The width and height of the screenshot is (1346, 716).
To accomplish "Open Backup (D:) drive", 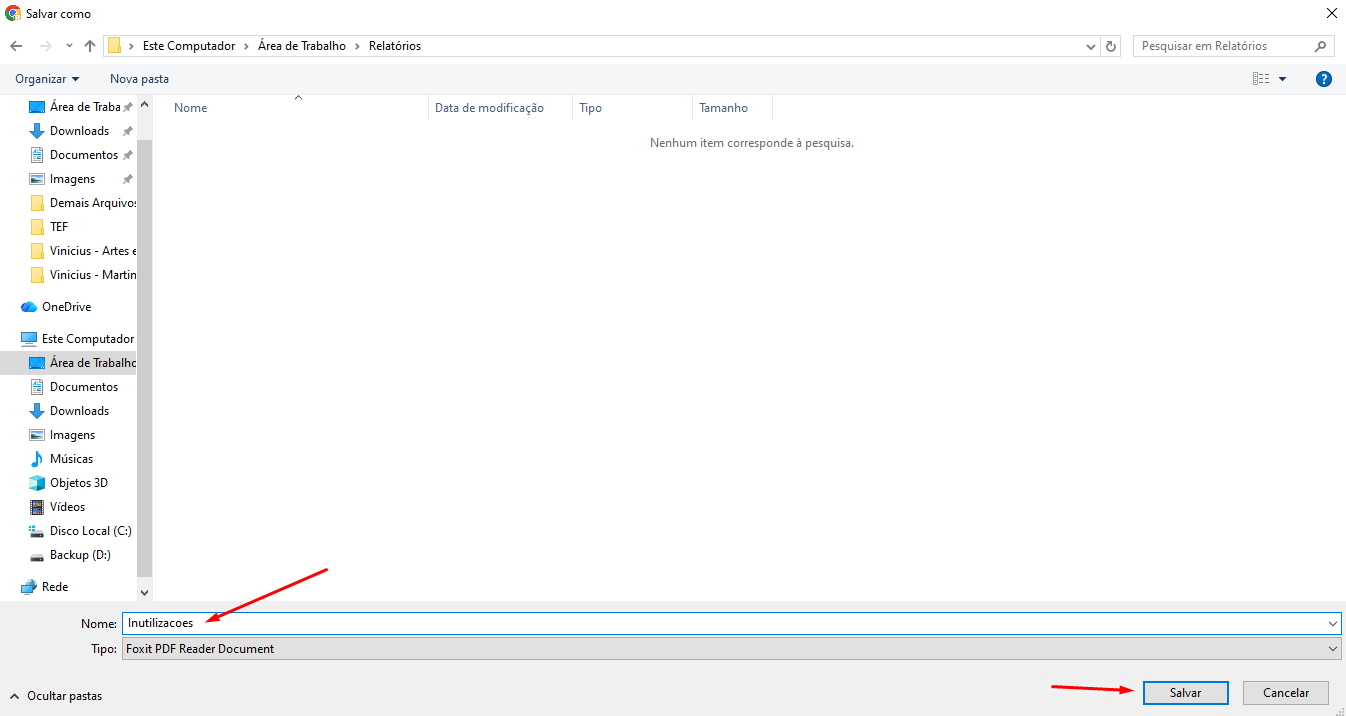I will click(80, 555).
